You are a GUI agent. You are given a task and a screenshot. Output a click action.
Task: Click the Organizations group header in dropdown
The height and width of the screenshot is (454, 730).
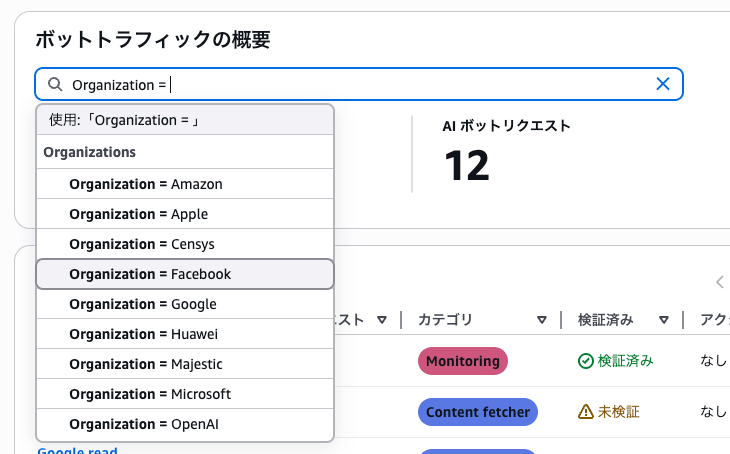pyautogui.click(x=185, y=152)
